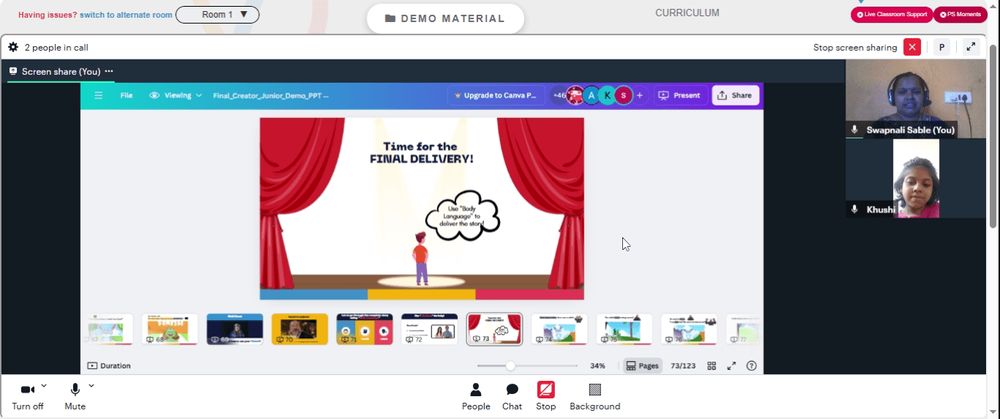Select slide thumbnail 74
1000x419 pixels.
pos(559,329)
